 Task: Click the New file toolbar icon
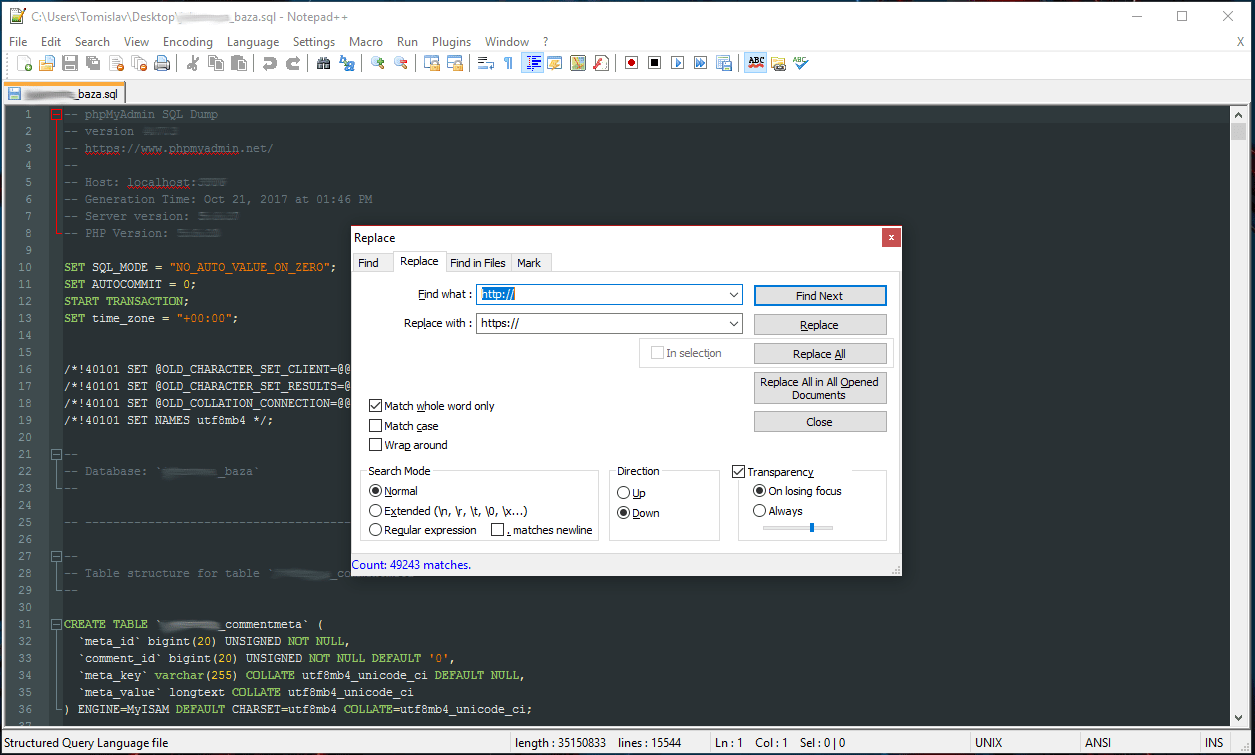(25, 63)
